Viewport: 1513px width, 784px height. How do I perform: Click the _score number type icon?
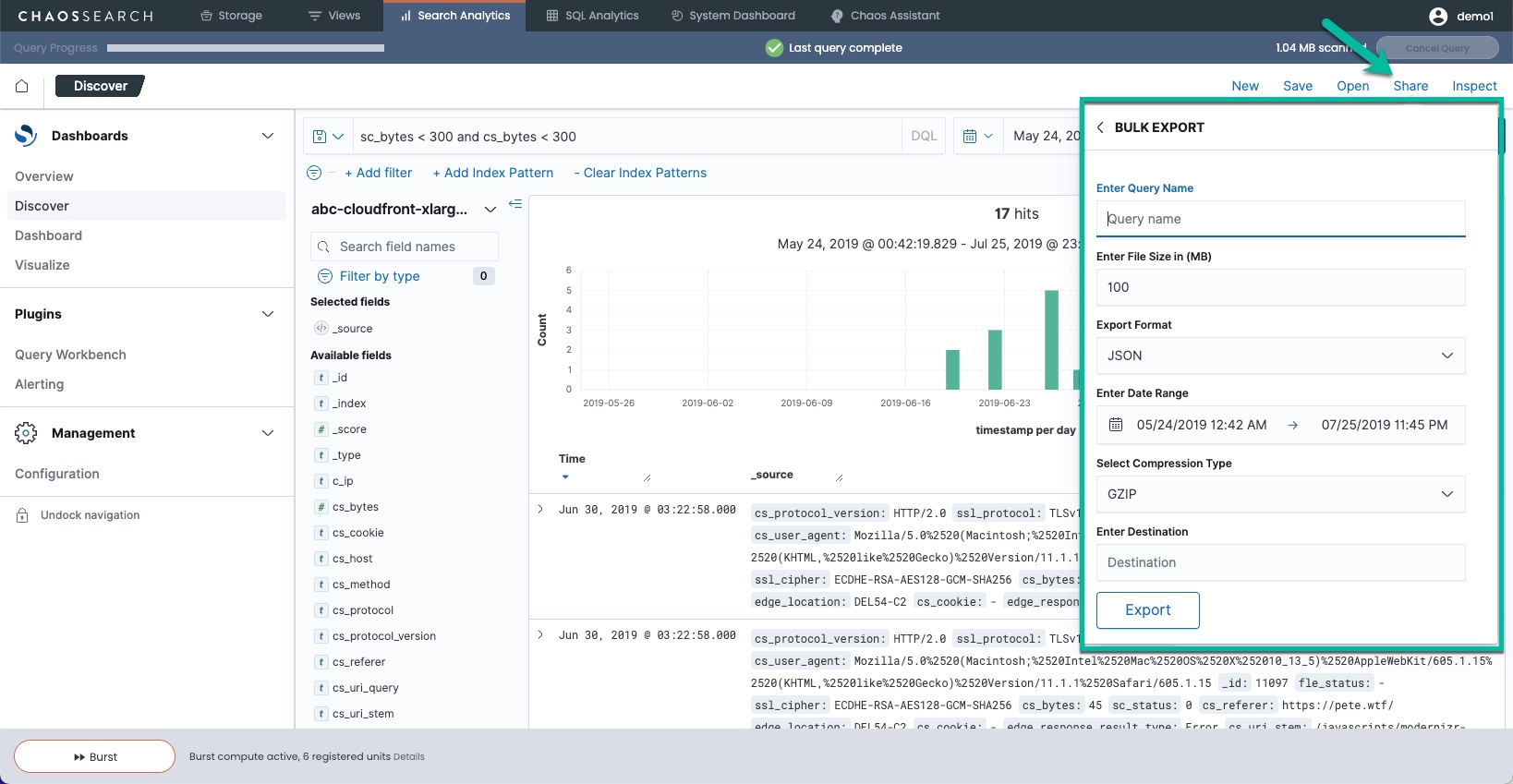tap(321, 429)
